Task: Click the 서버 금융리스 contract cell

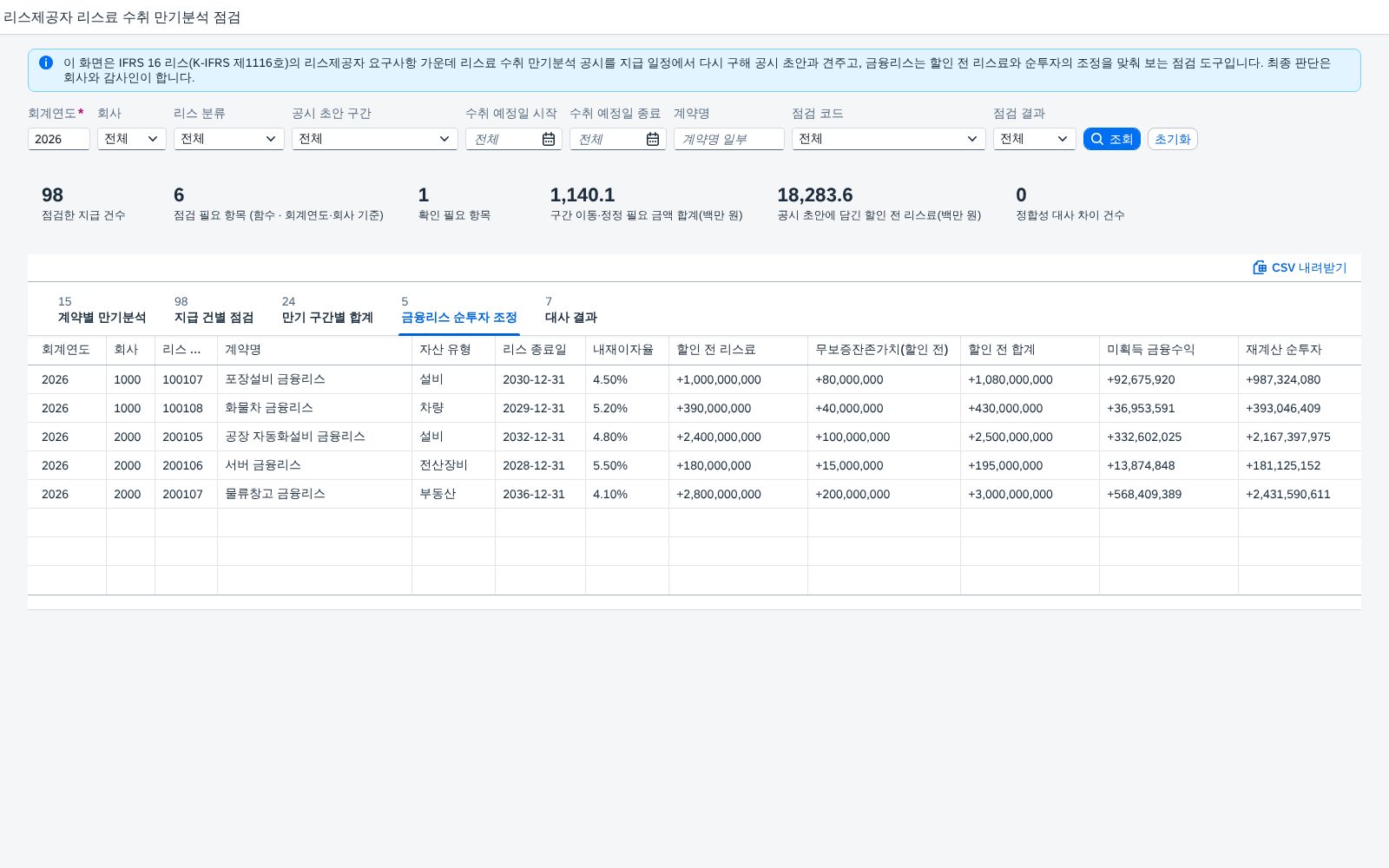Action: (314, 465)
